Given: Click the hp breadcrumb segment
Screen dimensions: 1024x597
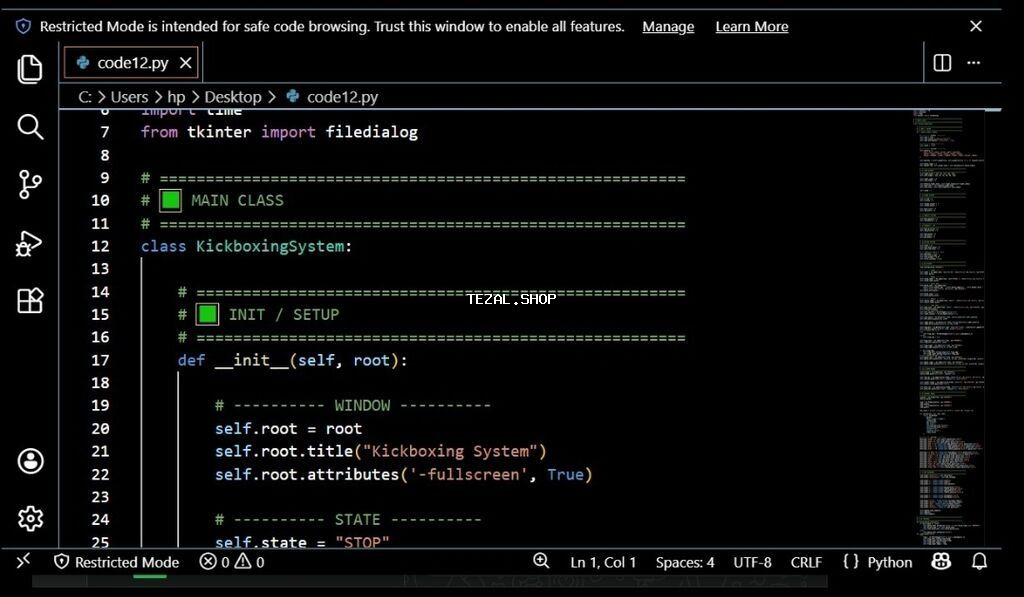Looking at the screenshot, I should [176, 97].
